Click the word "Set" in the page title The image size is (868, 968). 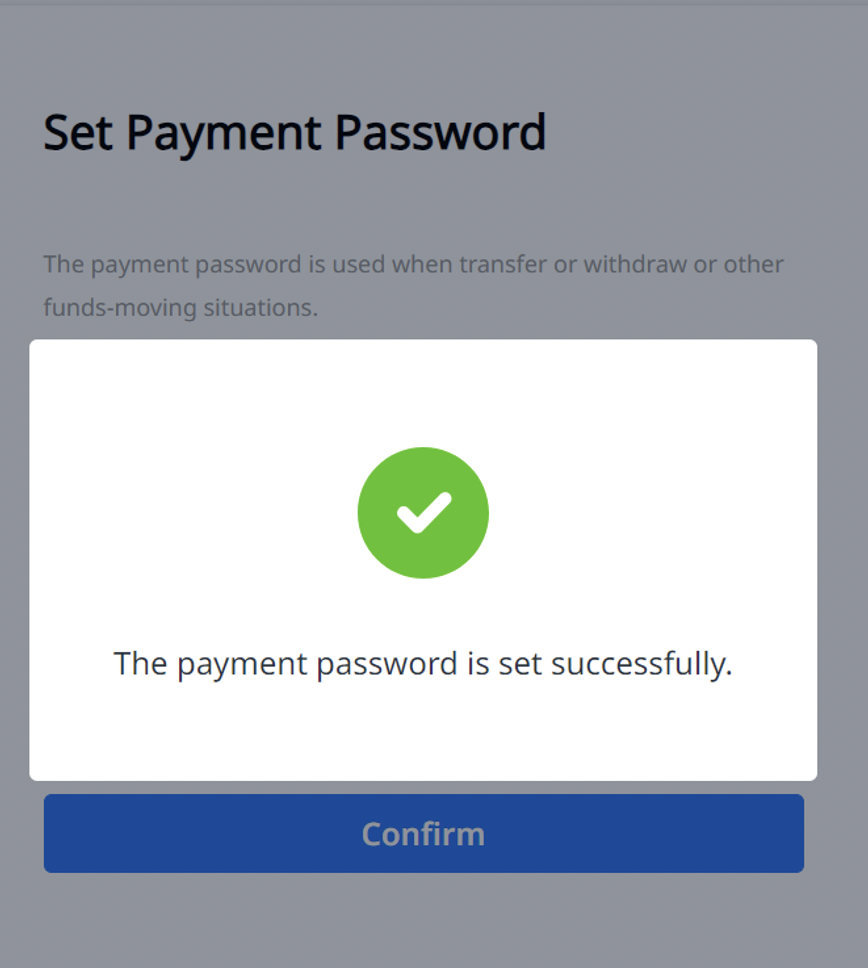point(78,132)
